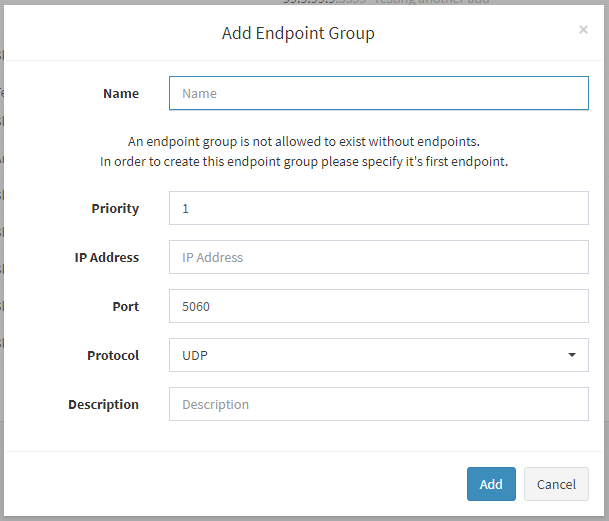Click the IP Address label
The height and width of the screenshot is (521, 609).
point(107,258)
